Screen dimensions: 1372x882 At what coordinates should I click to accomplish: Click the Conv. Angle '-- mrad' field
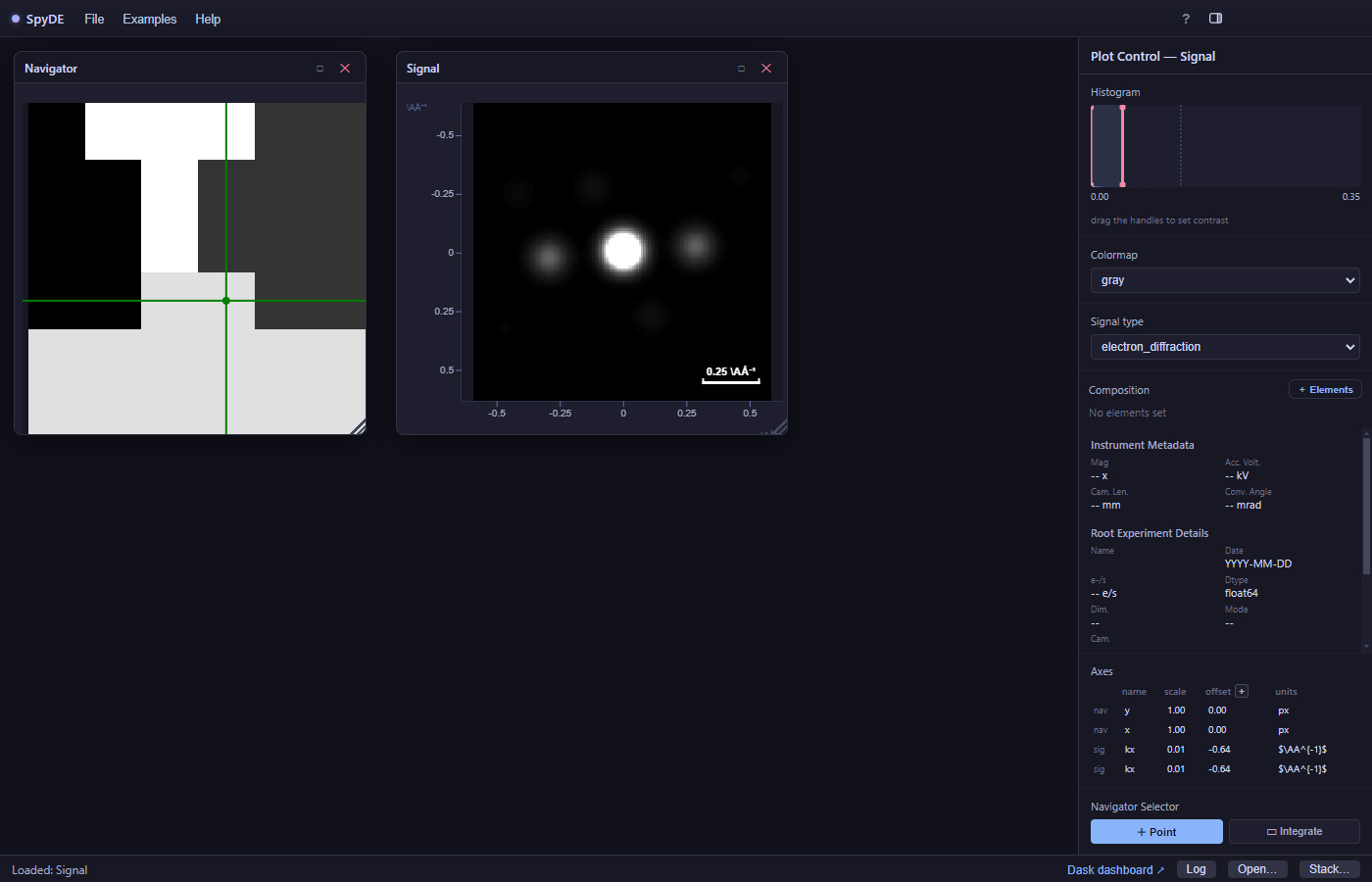pyautogui.click(x=1244, y=506)
